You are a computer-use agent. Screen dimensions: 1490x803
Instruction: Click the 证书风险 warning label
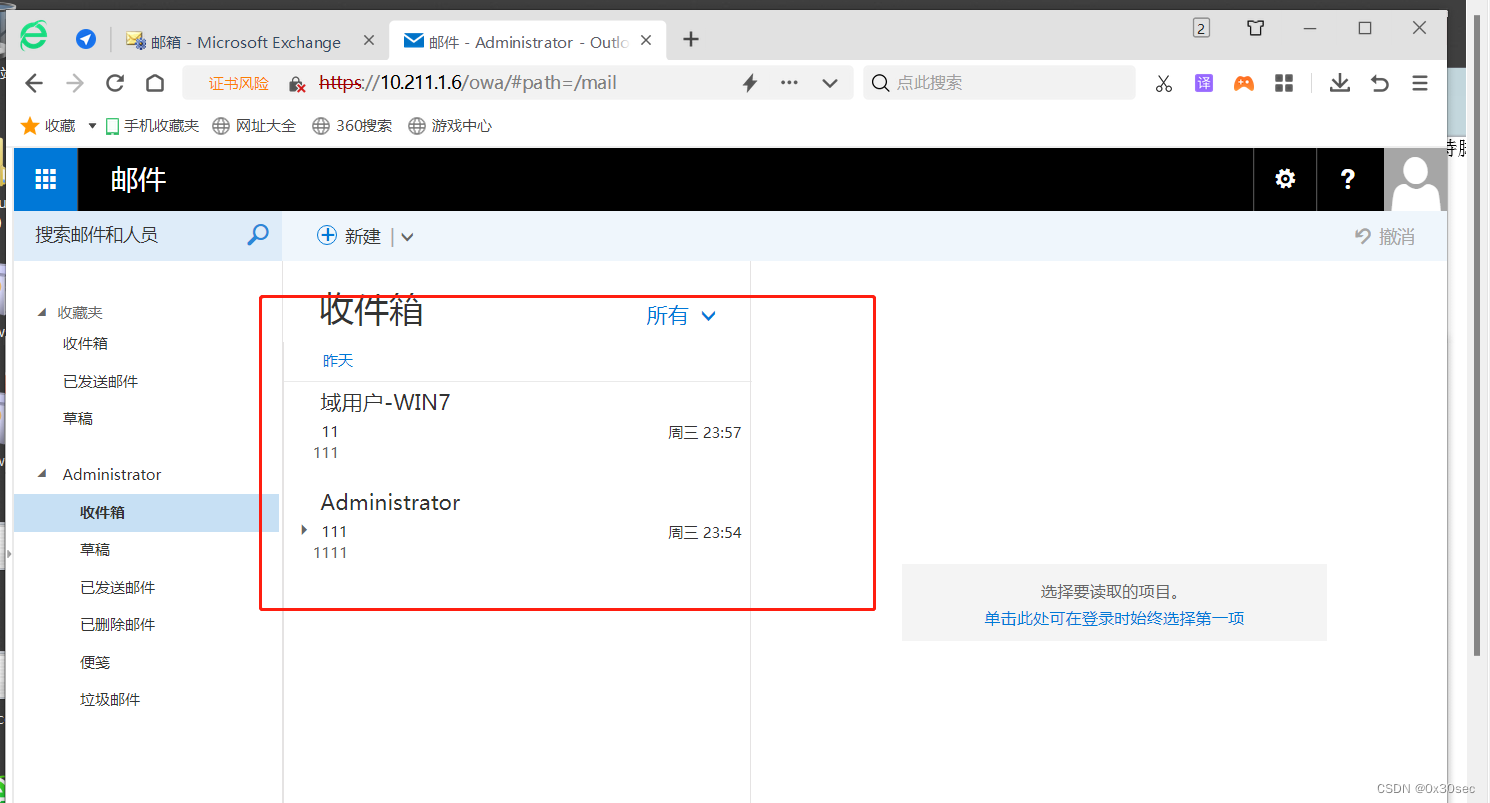coord(239,84)
